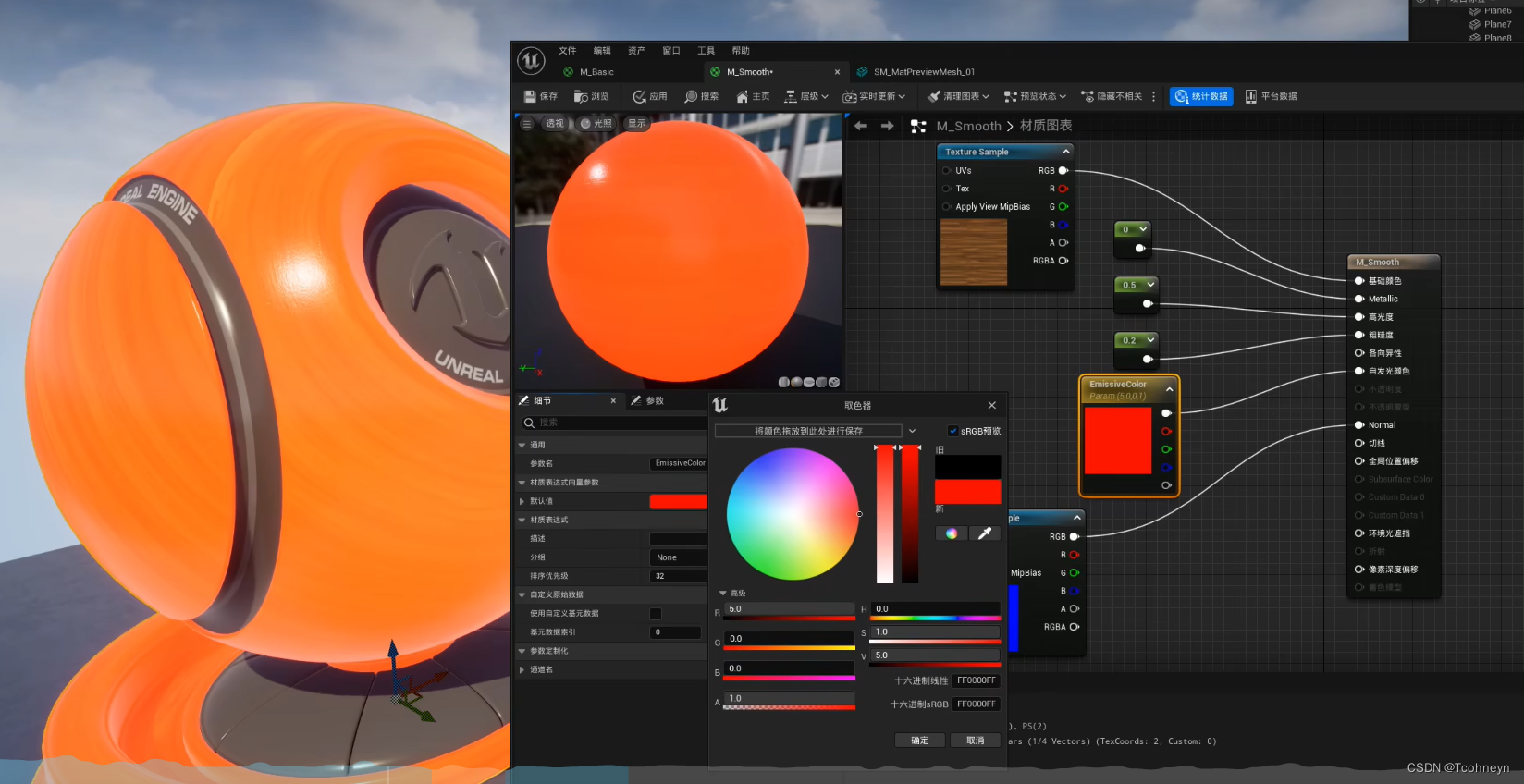
Task: Collapse the Texture Sample node with its chevron
Action: [1065, 152]
